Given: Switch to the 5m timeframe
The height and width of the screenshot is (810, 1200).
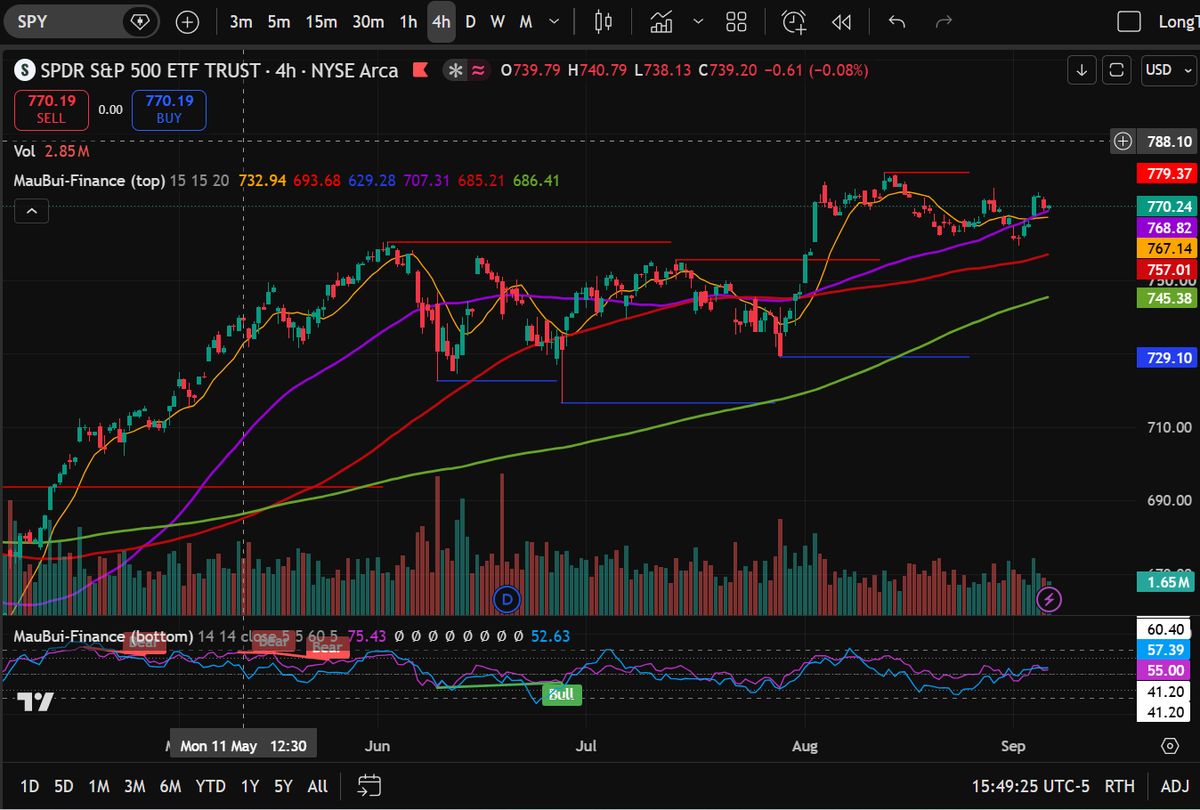Looking at the screenshot, I should 278,21.
